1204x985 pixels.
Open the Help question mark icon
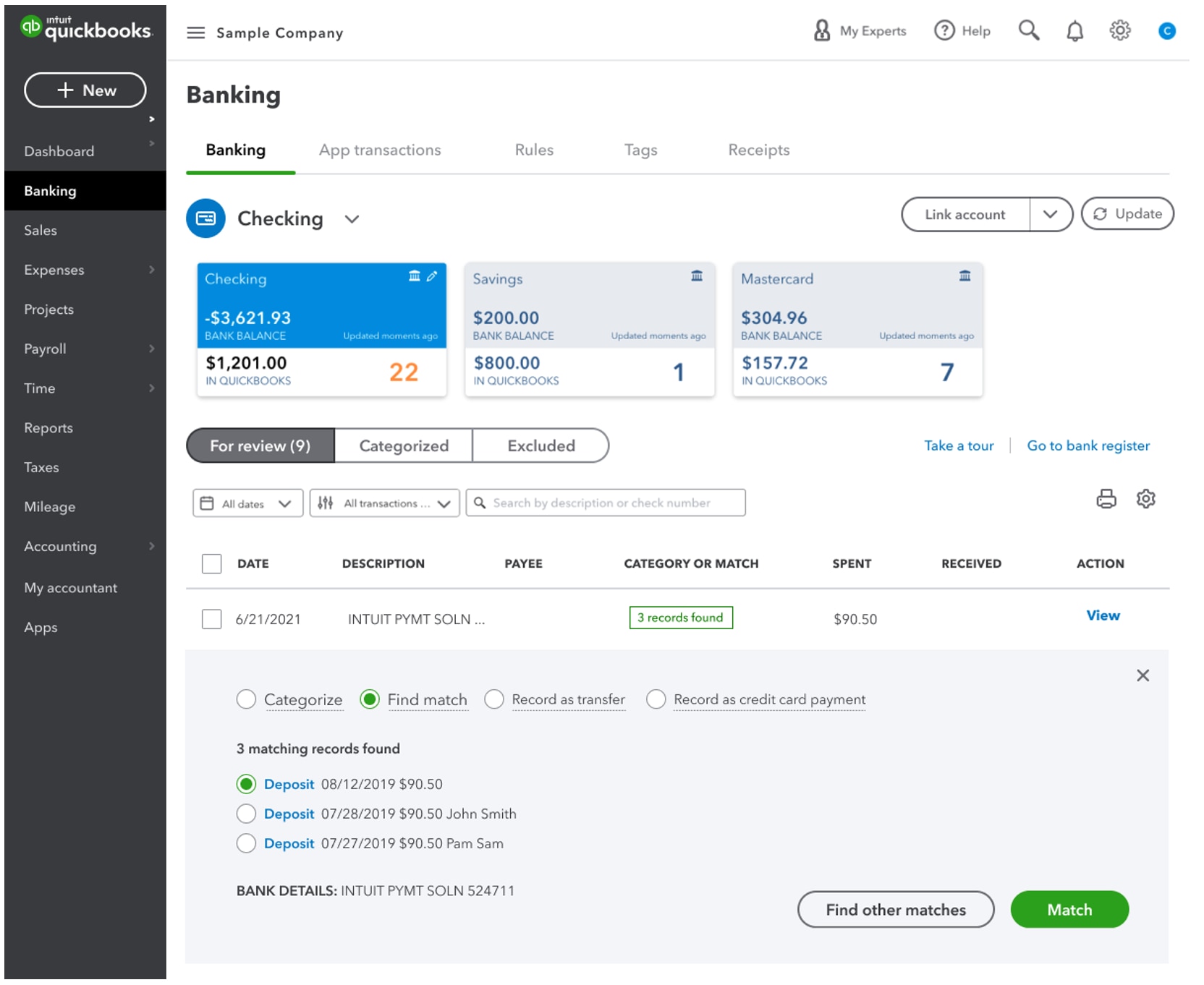click(x=944, y=30)
